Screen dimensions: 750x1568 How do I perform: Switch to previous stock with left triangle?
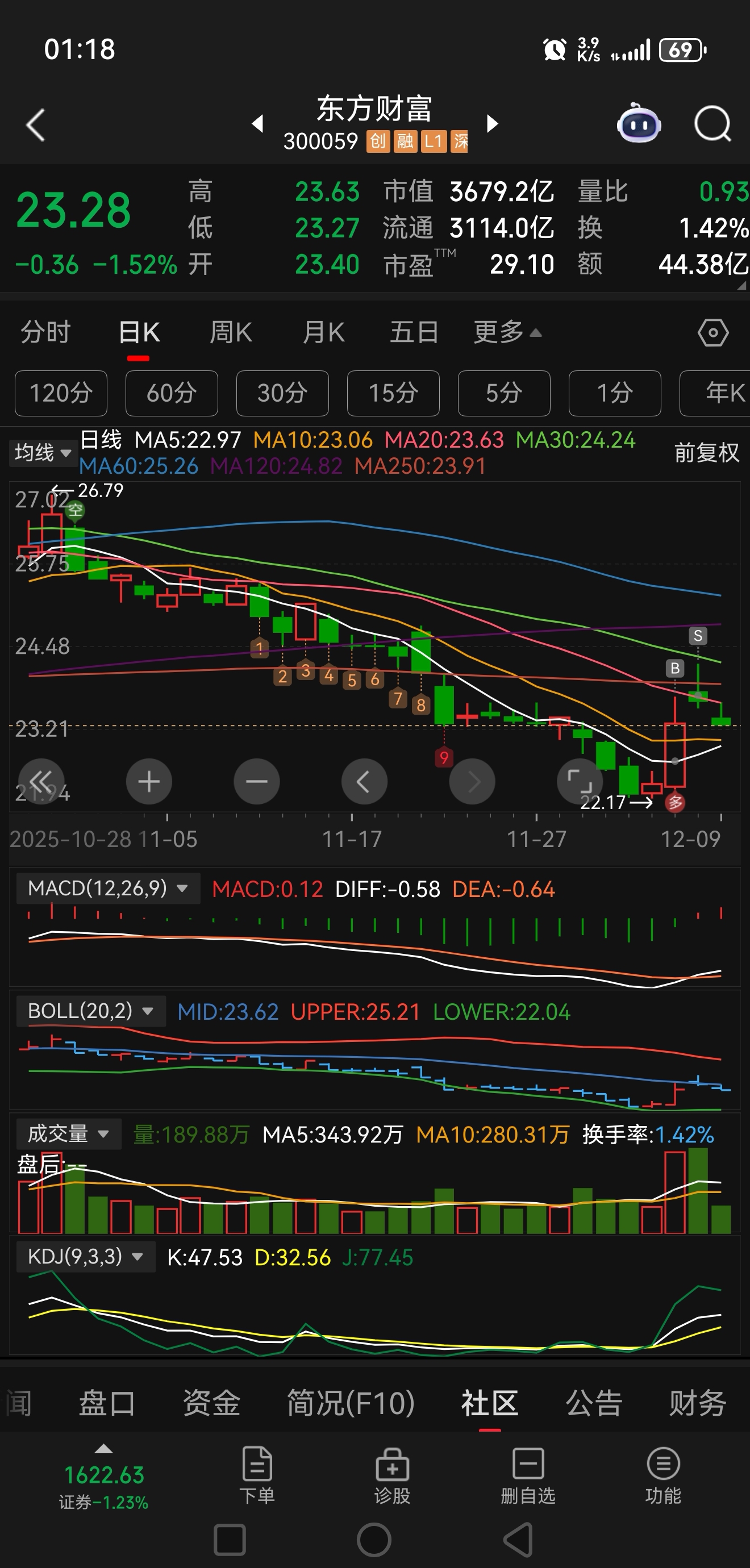click(258, 124)
